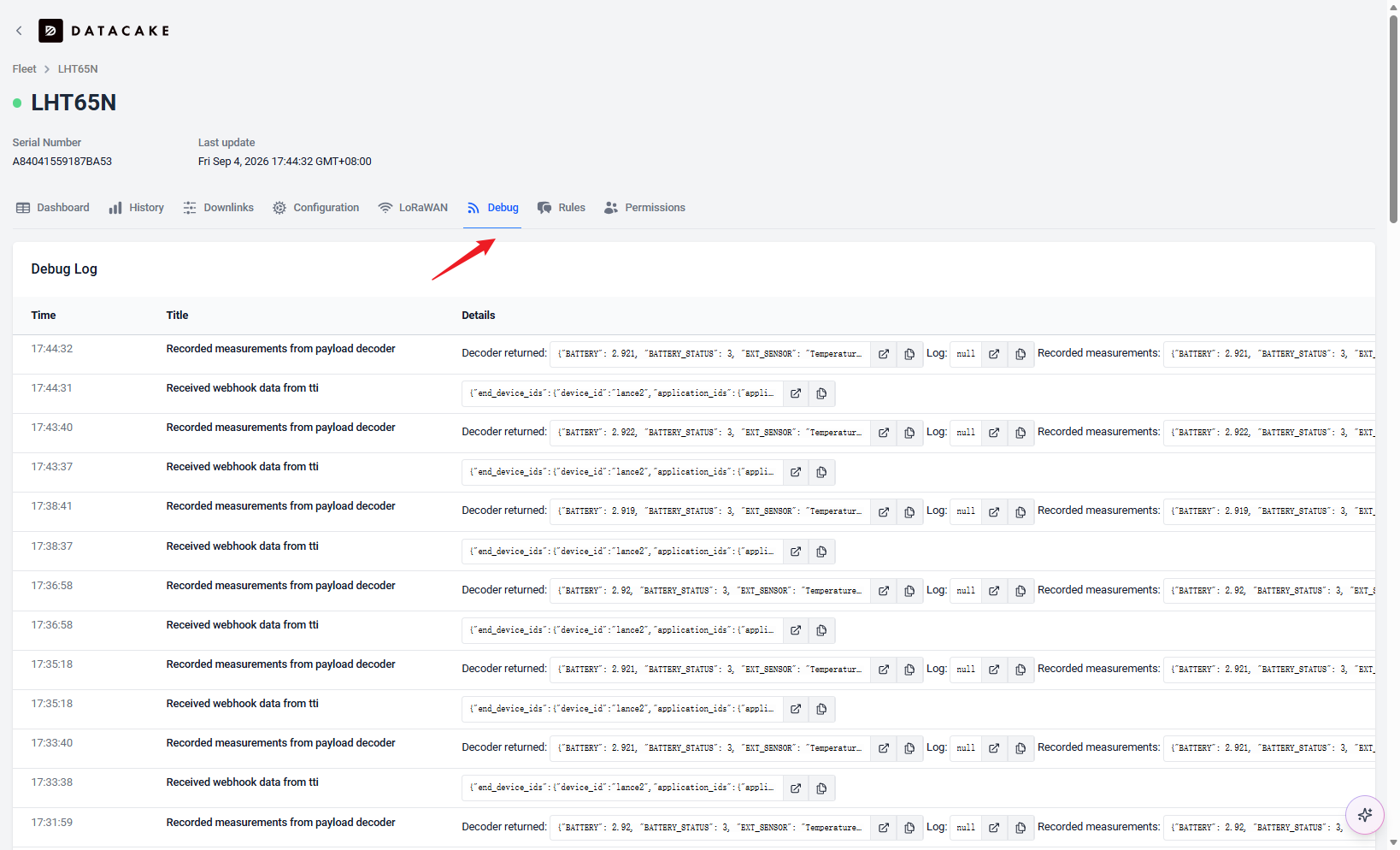Copy the Log value for 17:44:32 entry
This screenshot has width=1400, height=850.
click(x=1021, y=354)
